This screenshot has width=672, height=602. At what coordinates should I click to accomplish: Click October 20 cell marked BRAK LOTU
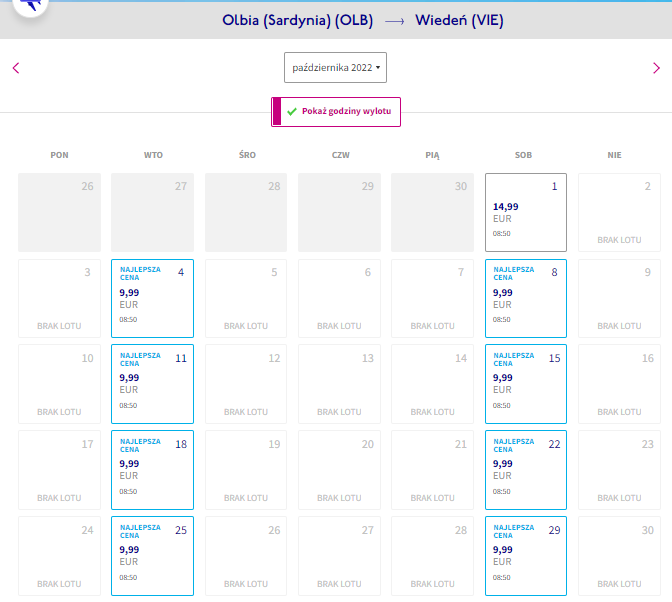[339, 470]
